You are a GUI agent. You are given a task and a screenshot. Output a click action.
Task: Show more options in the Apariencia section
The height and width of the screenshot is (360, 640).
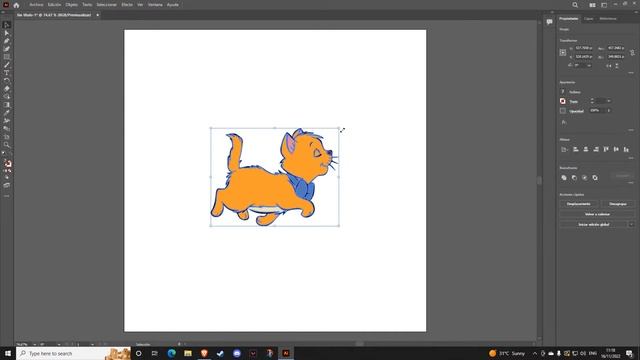[631, 130]
